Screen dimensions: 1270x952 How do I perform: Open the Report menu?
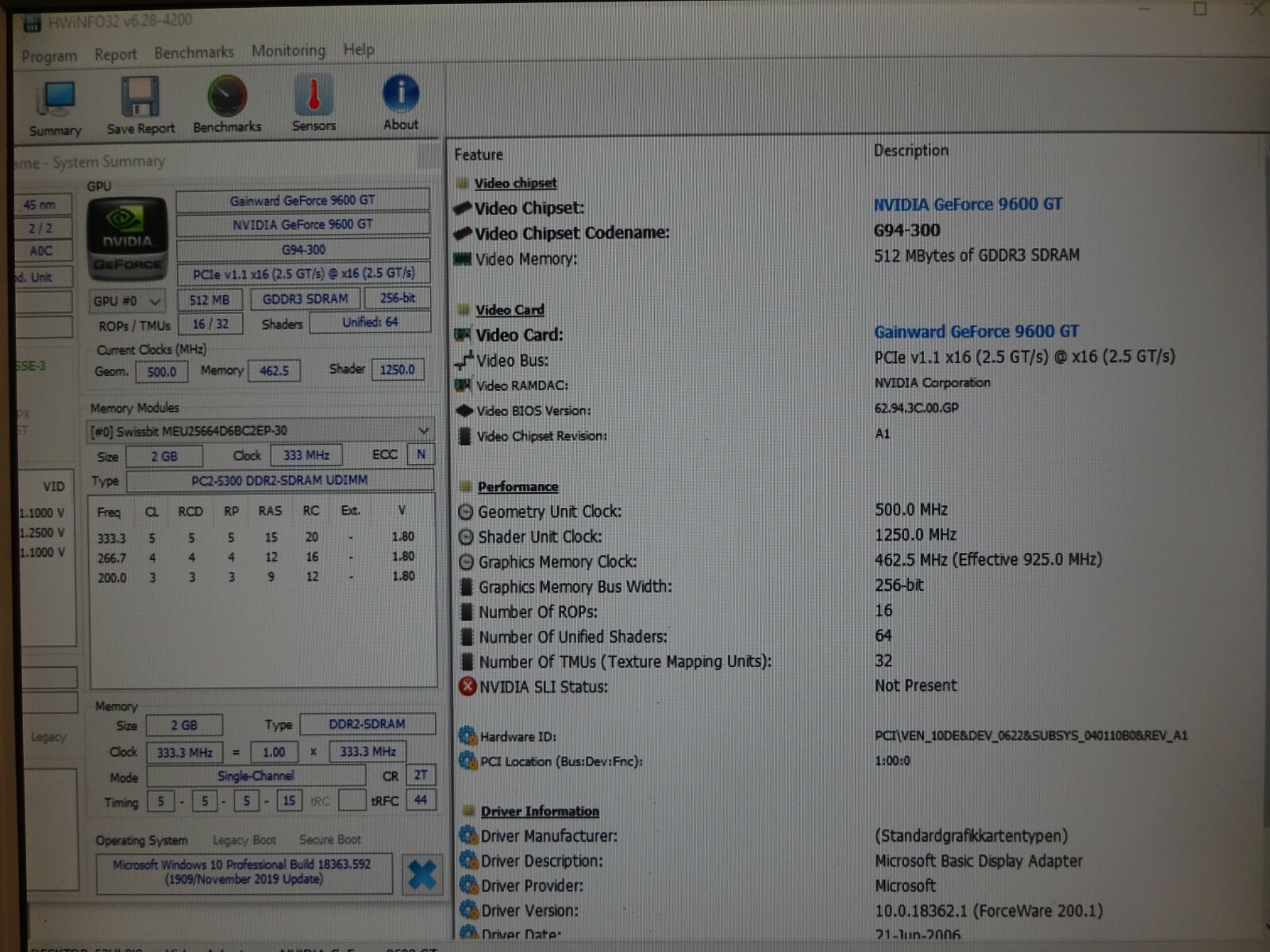(x=116, y=55)
